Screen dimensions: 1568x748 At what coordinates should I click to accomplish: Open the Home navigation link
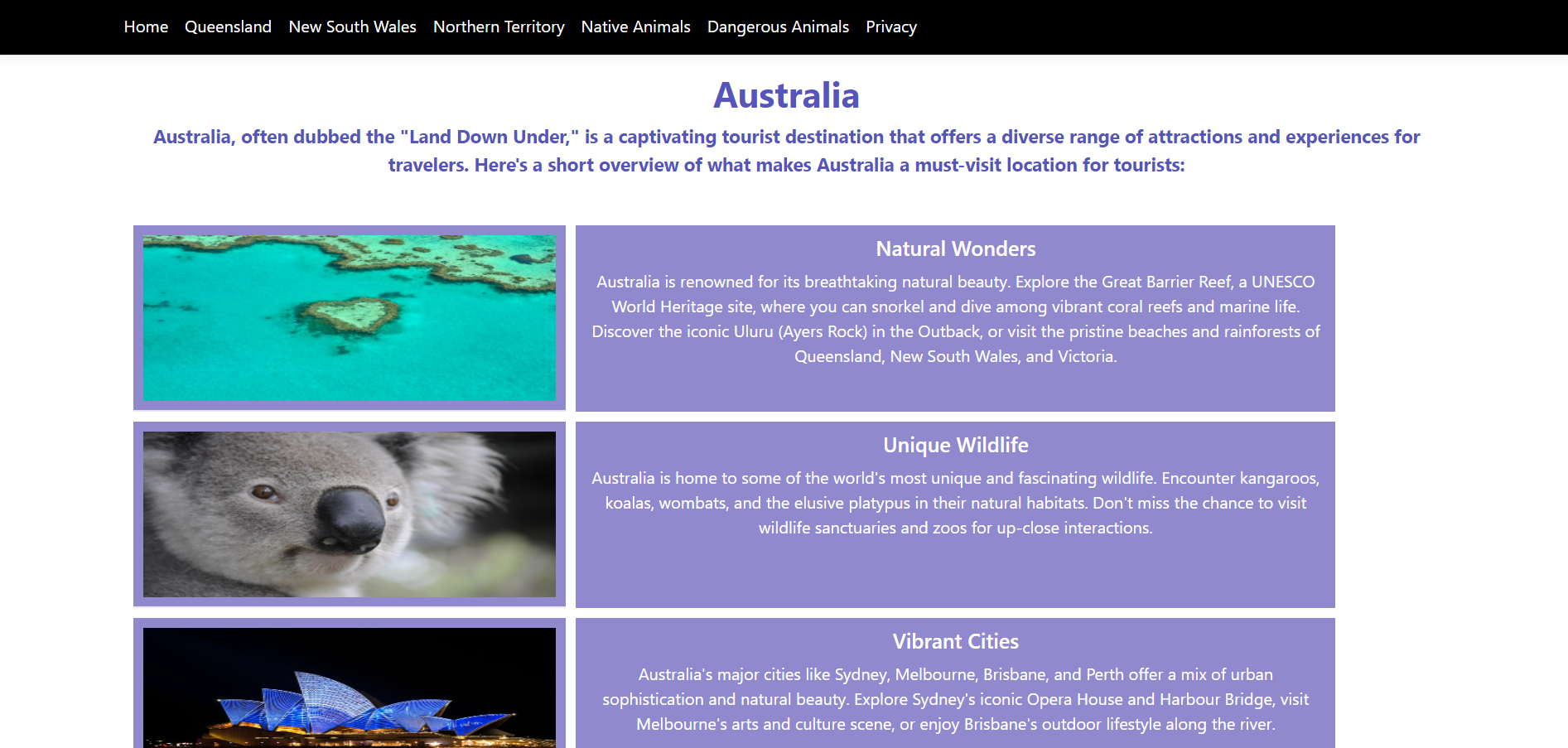tap(146, 27)
